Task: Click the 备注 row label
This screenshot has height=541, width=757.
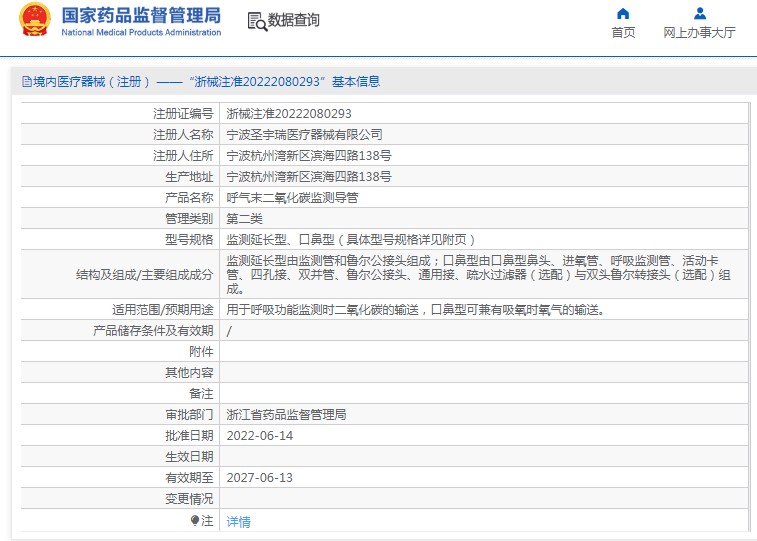Action: coord(201,394)
